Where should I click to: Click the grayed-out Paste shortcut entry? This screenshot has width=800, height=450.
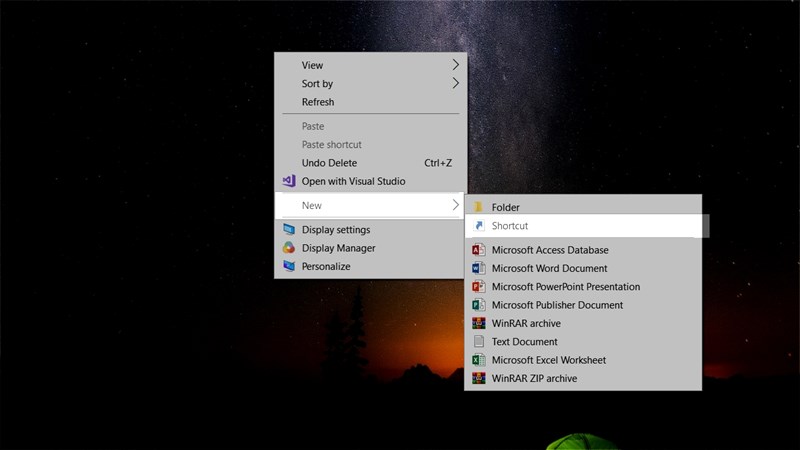[332, 145]
